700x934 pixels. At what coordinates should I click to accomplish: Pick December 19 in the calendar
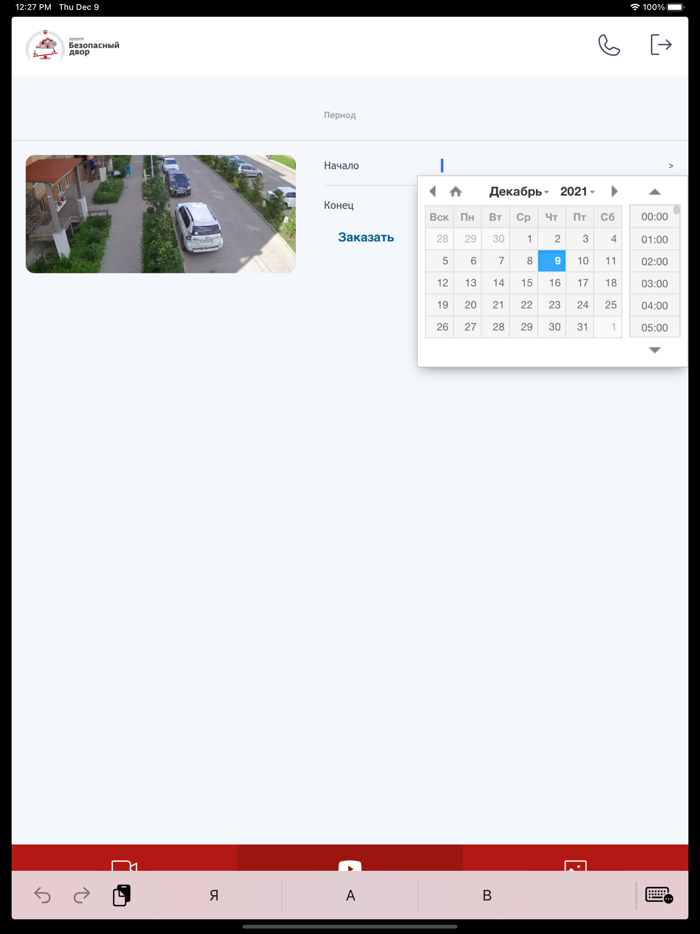click(440, 305)
